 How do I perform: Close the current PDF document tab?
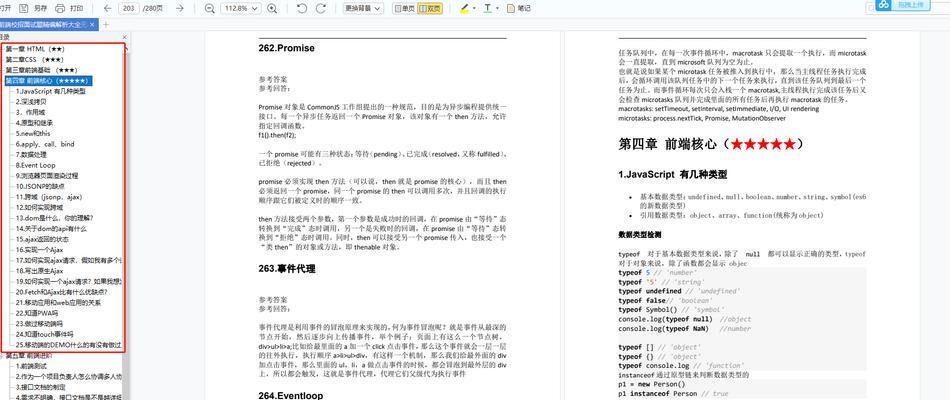pyautogui.click(x=93, y=24)
